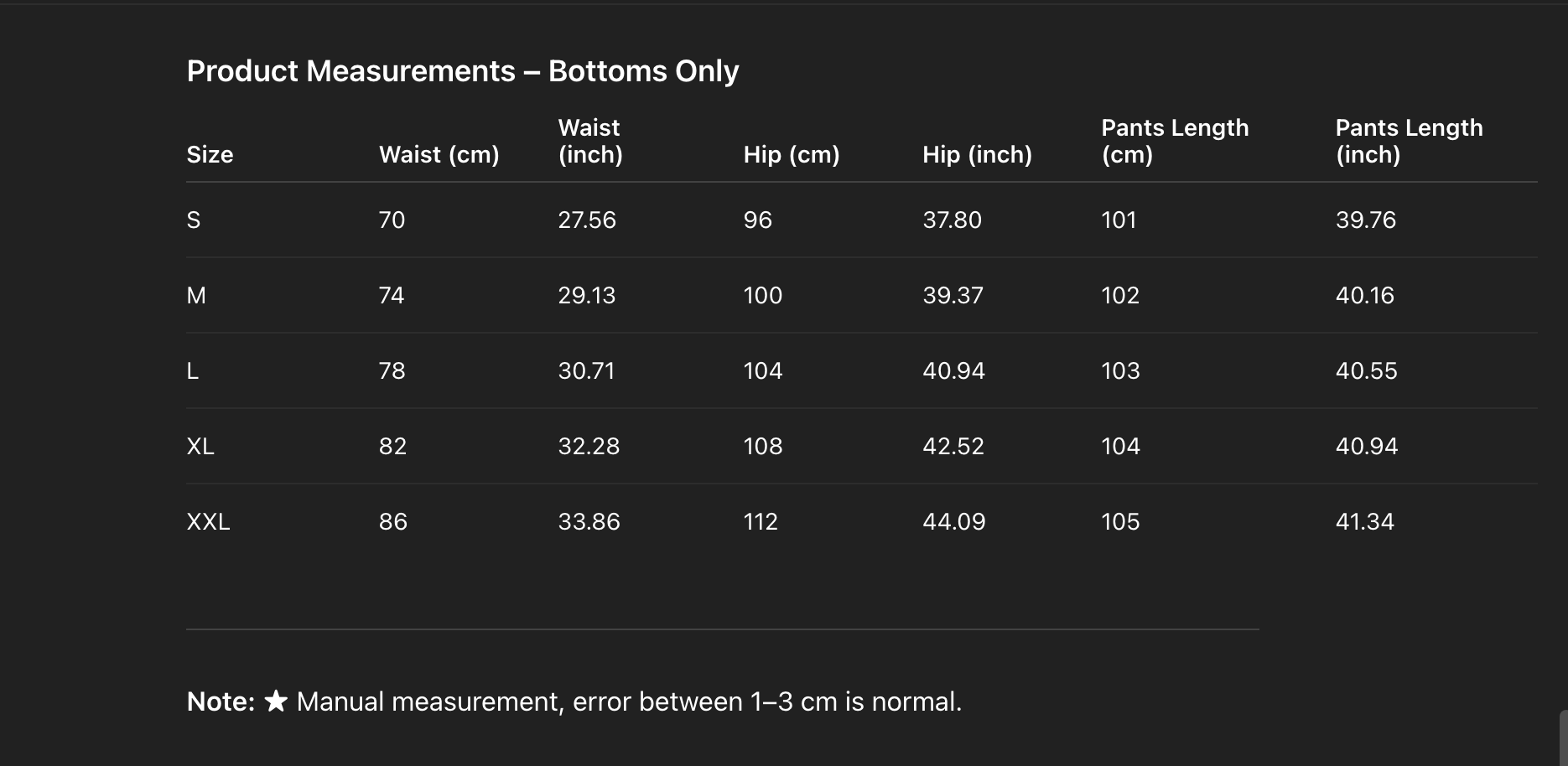
Task: Click the XXL size row label
Action: click(208, 521)
